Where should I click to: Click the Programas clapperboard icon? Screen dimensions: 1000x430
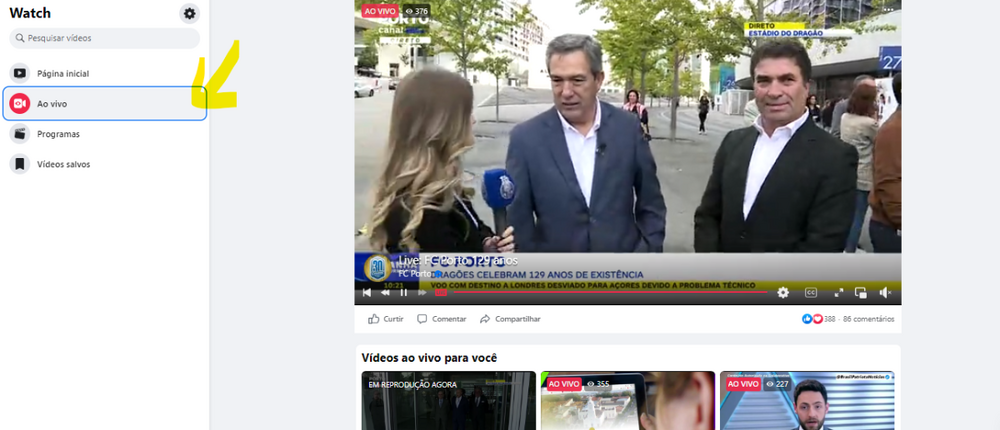(x=20, y=134)
